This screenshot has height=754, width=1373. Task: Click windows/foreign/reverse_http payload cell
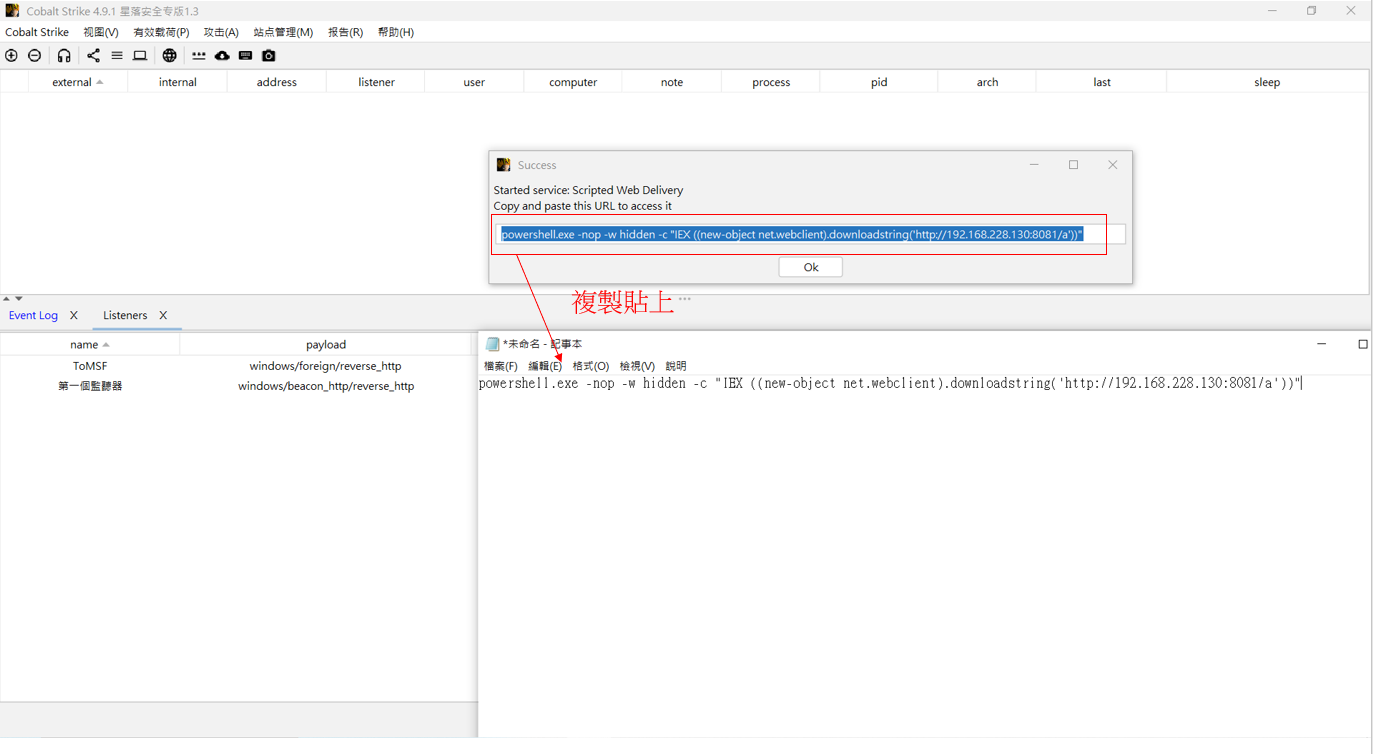click(x=326, y=366)
